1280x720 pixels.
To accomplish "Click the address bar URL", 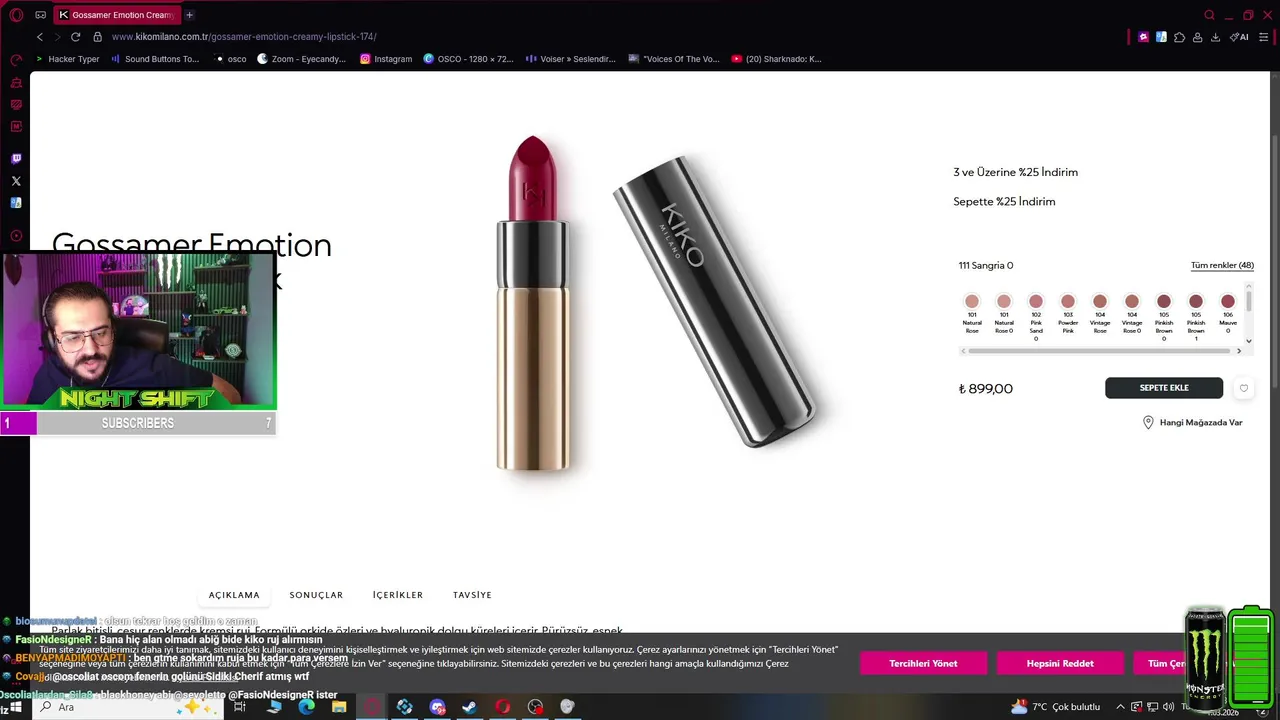I will click(x=244, y=37).
